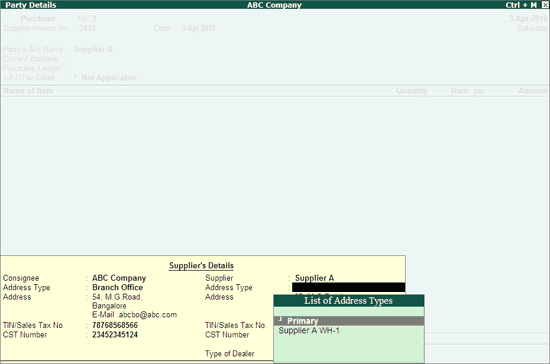Click the Supplier A name field
The image size is (550, 364).
tap(314, 278)
